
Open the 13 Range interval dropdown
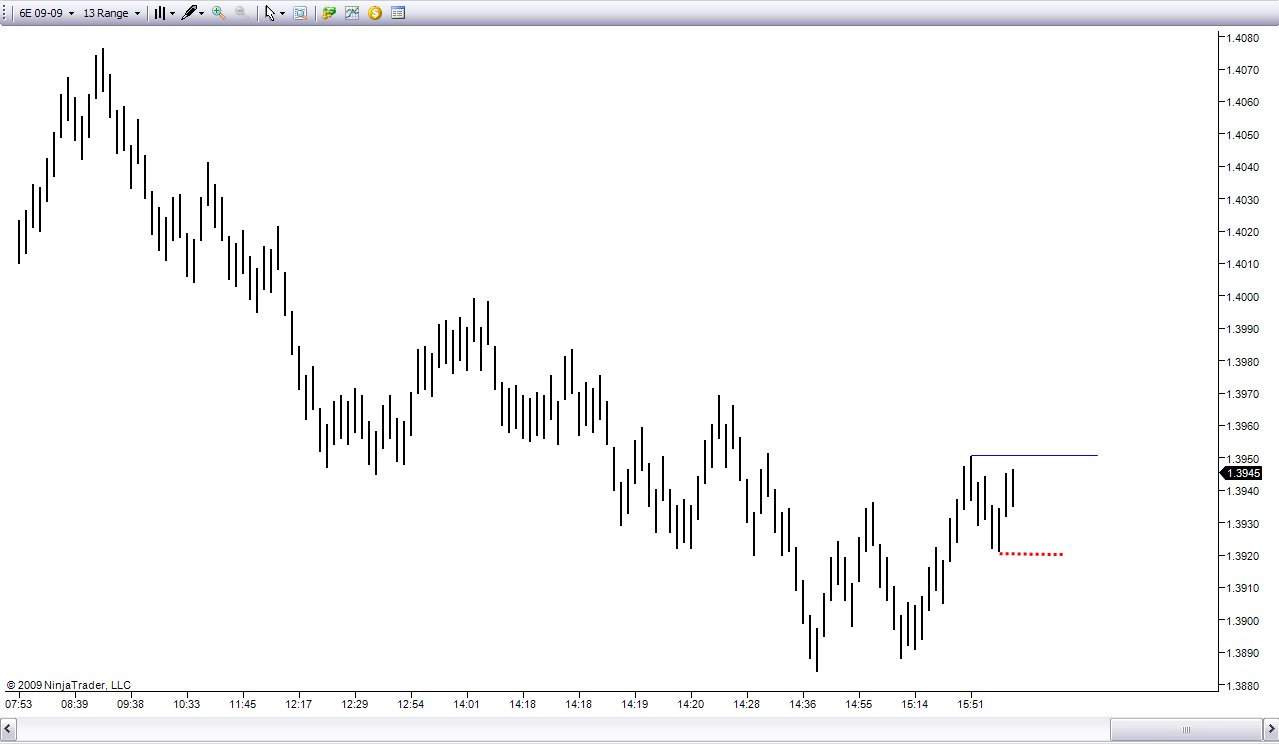pyautogui.click(x=110, y=13)
